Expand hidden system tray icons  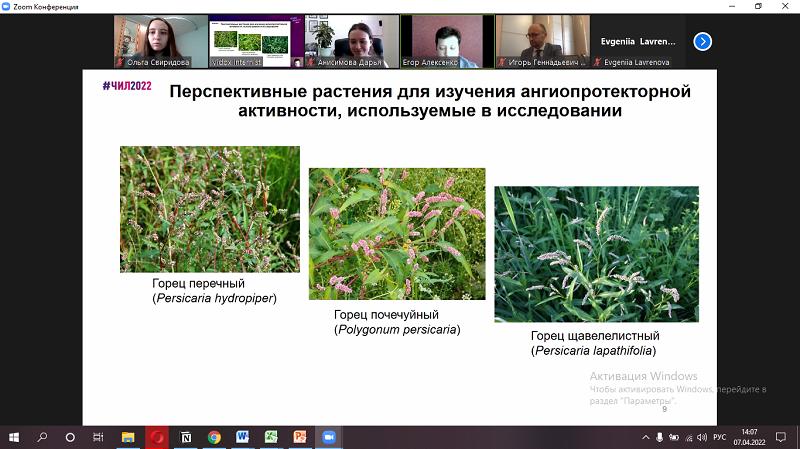pyautogui.click(x=645, y=437)
